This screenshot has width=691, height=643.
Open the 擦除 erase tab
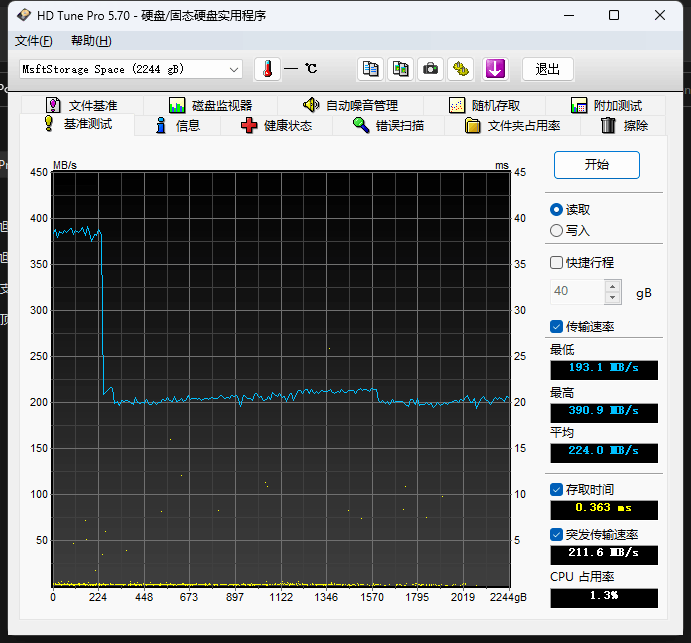(624, 125)
